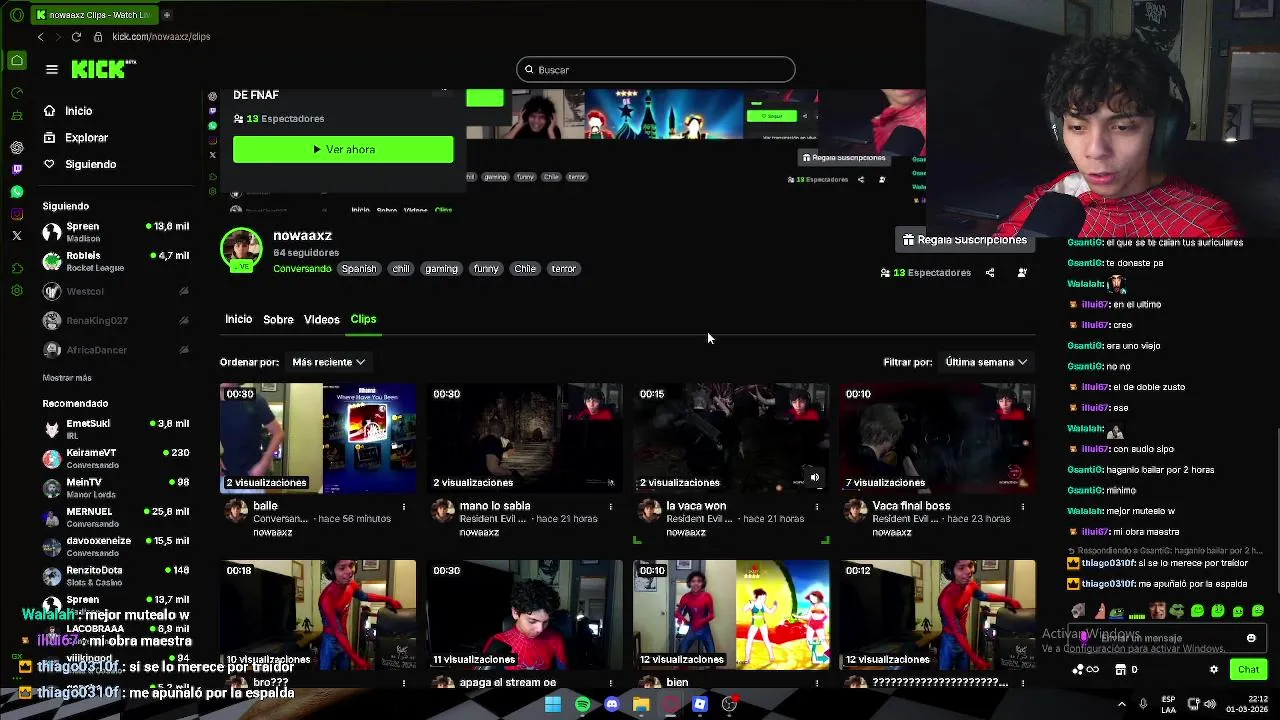
Task: Open Explorar in Kick sidebar
Action: coord(86,138)
